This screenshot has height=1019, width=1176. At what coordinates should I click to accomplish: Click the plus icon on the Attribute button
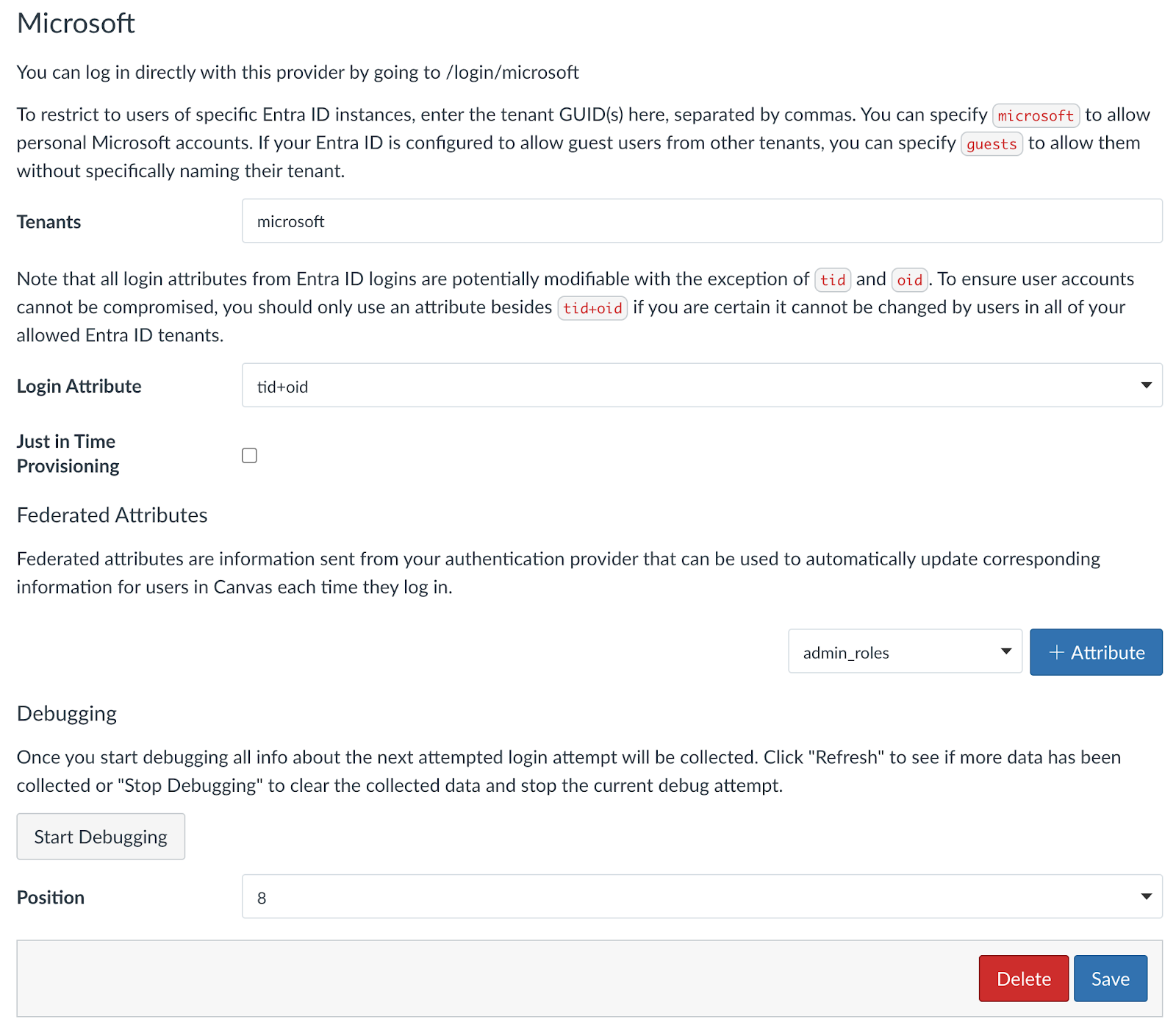click(1057, 651)
